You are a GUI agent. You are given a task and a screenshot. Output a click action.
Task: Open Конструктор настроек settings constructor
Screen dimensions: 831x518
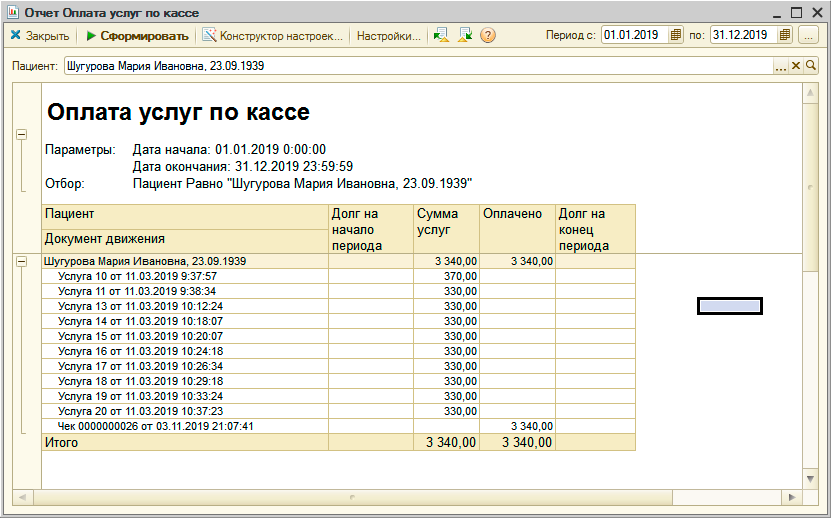pyautogui.click(x=272, y=36)
